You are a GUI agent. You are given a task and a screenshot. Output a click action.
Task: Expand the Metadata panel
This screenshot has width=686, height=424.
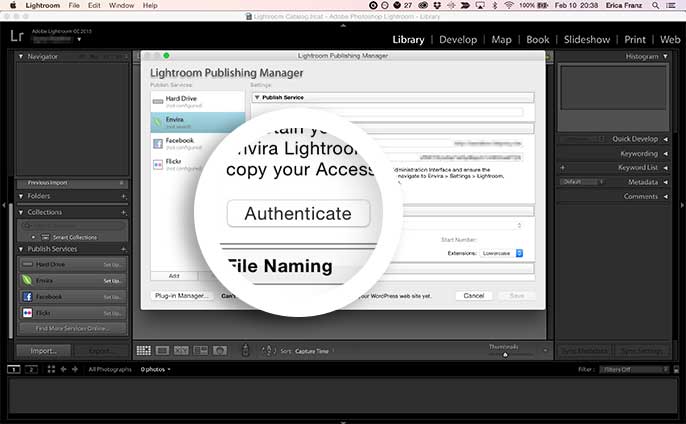665,182
